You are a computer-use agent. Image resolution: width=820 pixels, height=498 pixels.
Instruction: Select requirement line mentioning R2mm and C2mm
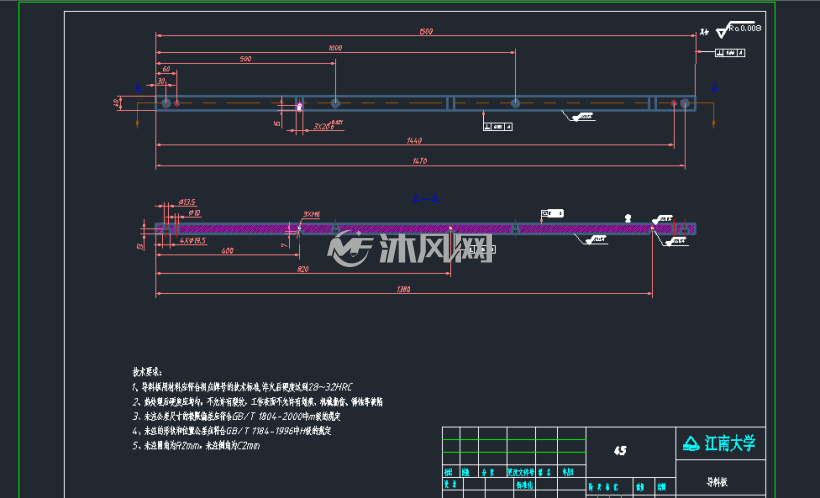tap(196, 446)
